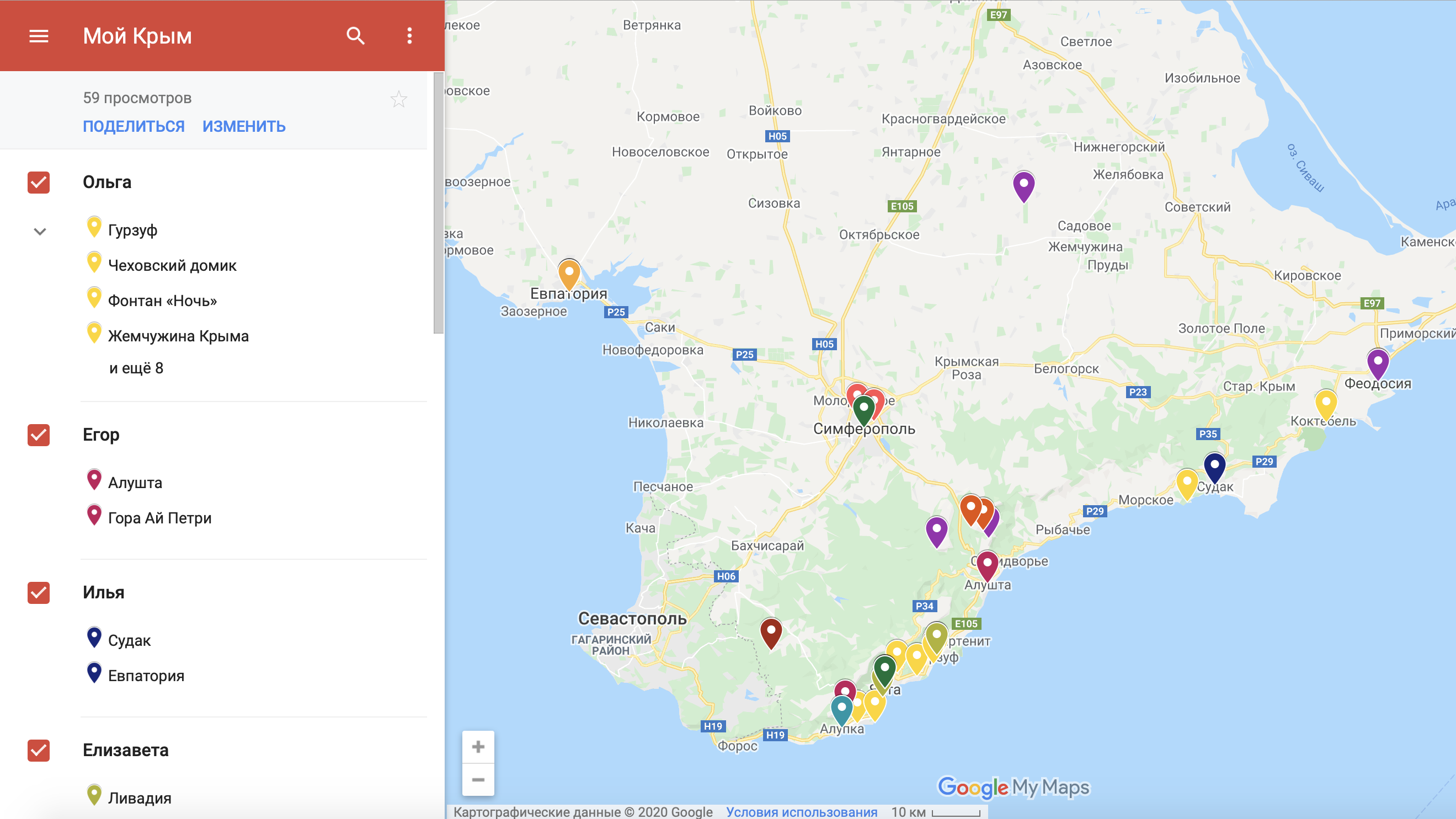Select Гурзуф in Ольга layer
Screen dimensions: 1456x819
coord(132,231)
